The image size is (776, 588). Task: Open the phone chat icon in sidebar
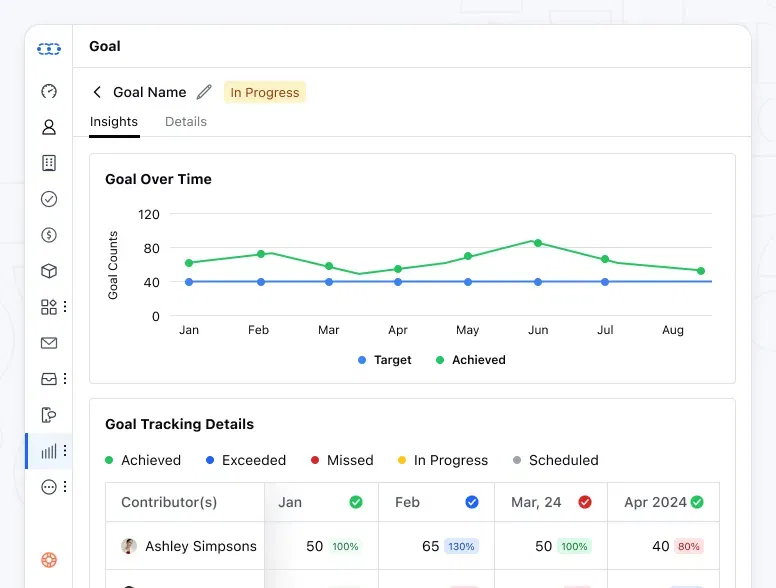[x=49, y=415]
